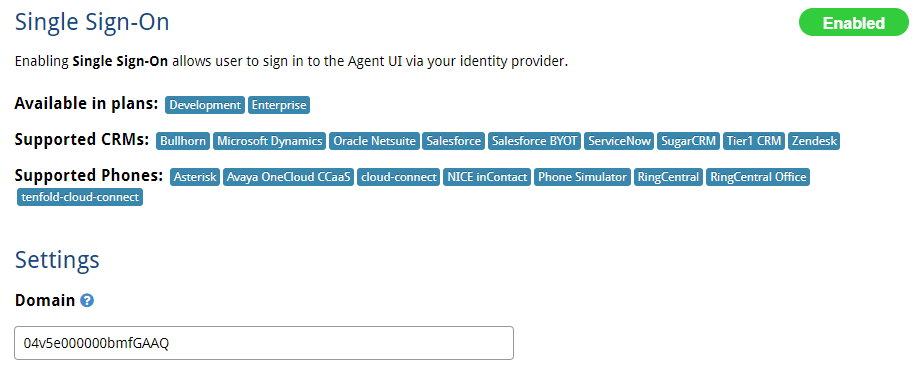Select the SugarCRM tag
The image size is (918, 368).
[x=688, y=141]
